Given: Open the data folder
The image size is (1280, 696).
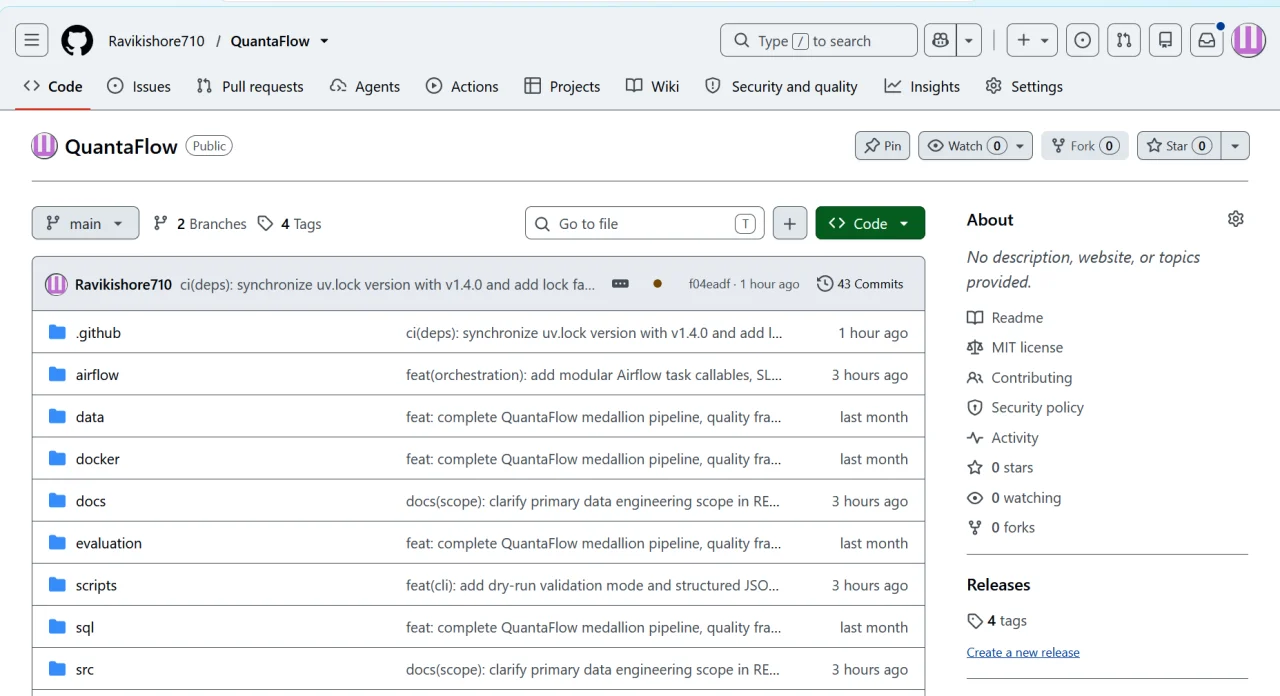Looking at the screenshot, I should [x=90, y=417].
